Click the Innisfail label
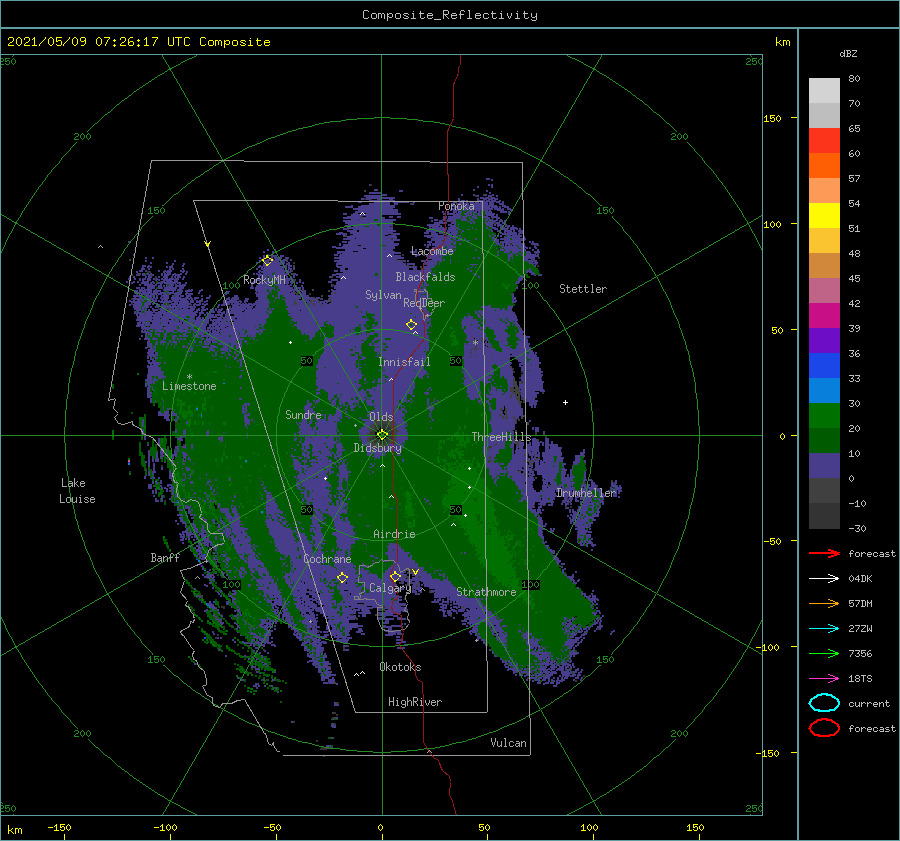 click(404, 362)
